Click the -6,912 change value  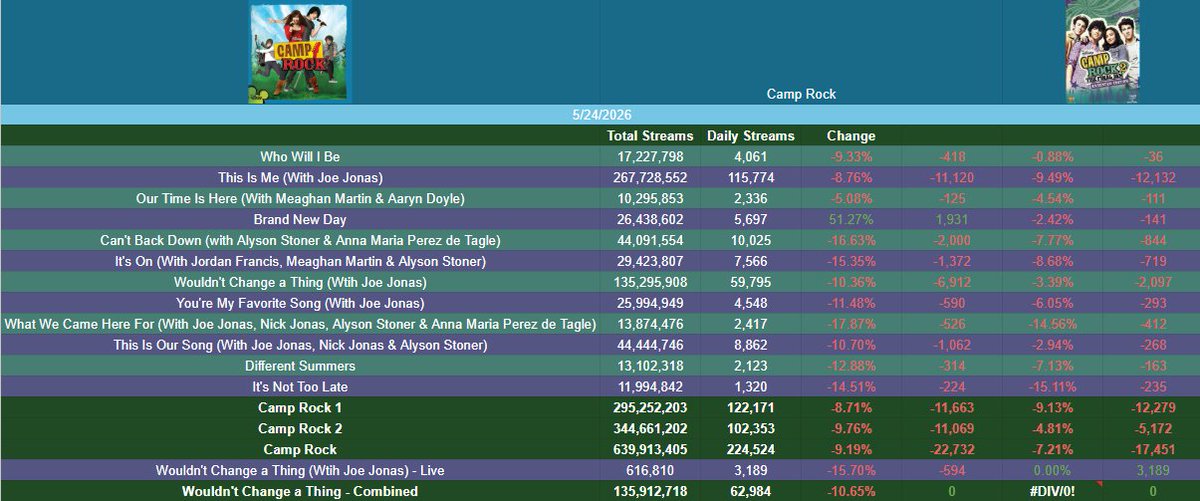951,283
